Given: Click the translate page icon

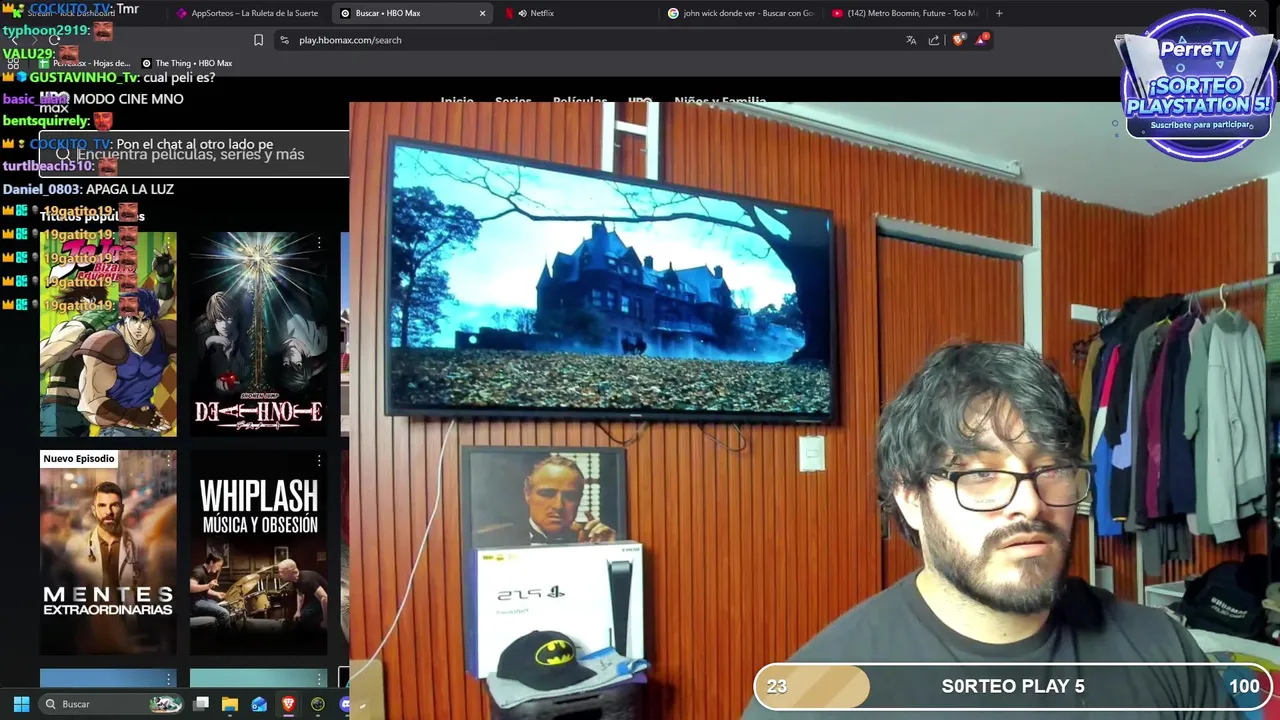Looking at the screenshot, I should coord(911,40).
